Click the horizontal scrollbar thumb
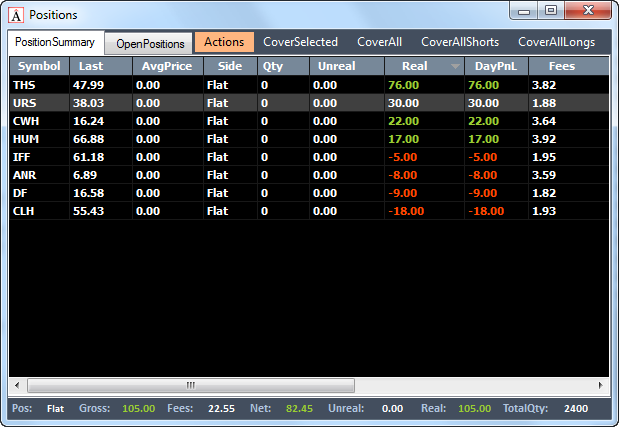 191,385
